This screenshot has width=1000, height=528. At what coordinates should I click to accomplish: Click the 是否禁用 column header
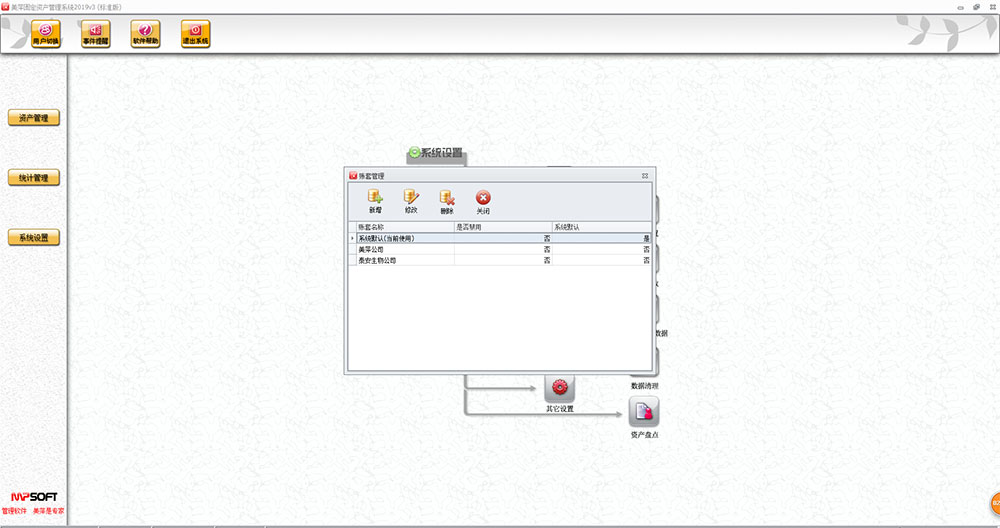[x=502, y=227]
